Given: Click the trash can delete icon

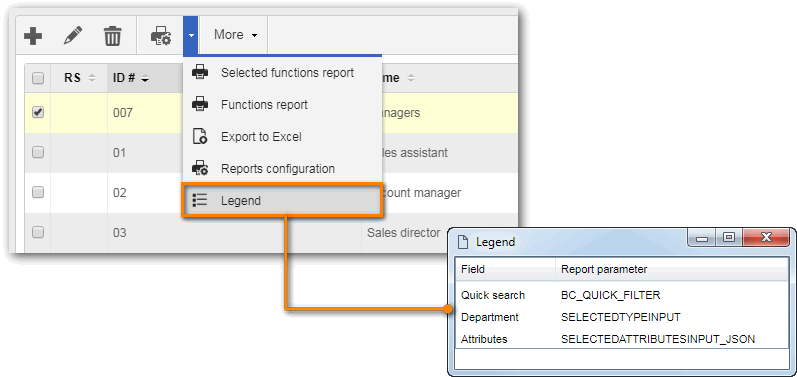Looking at the screenshot, I should [112, 37].
